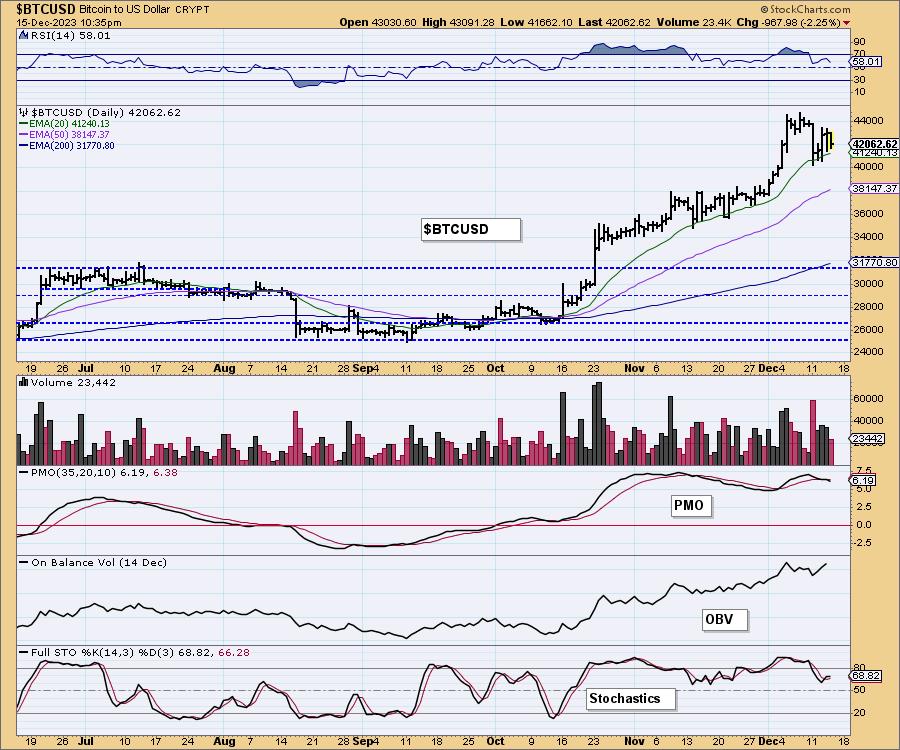Click the 15-Dec-2023 10:35pm timestamp
The height and width of the screenshot is (750, 900).
(69, 22)
